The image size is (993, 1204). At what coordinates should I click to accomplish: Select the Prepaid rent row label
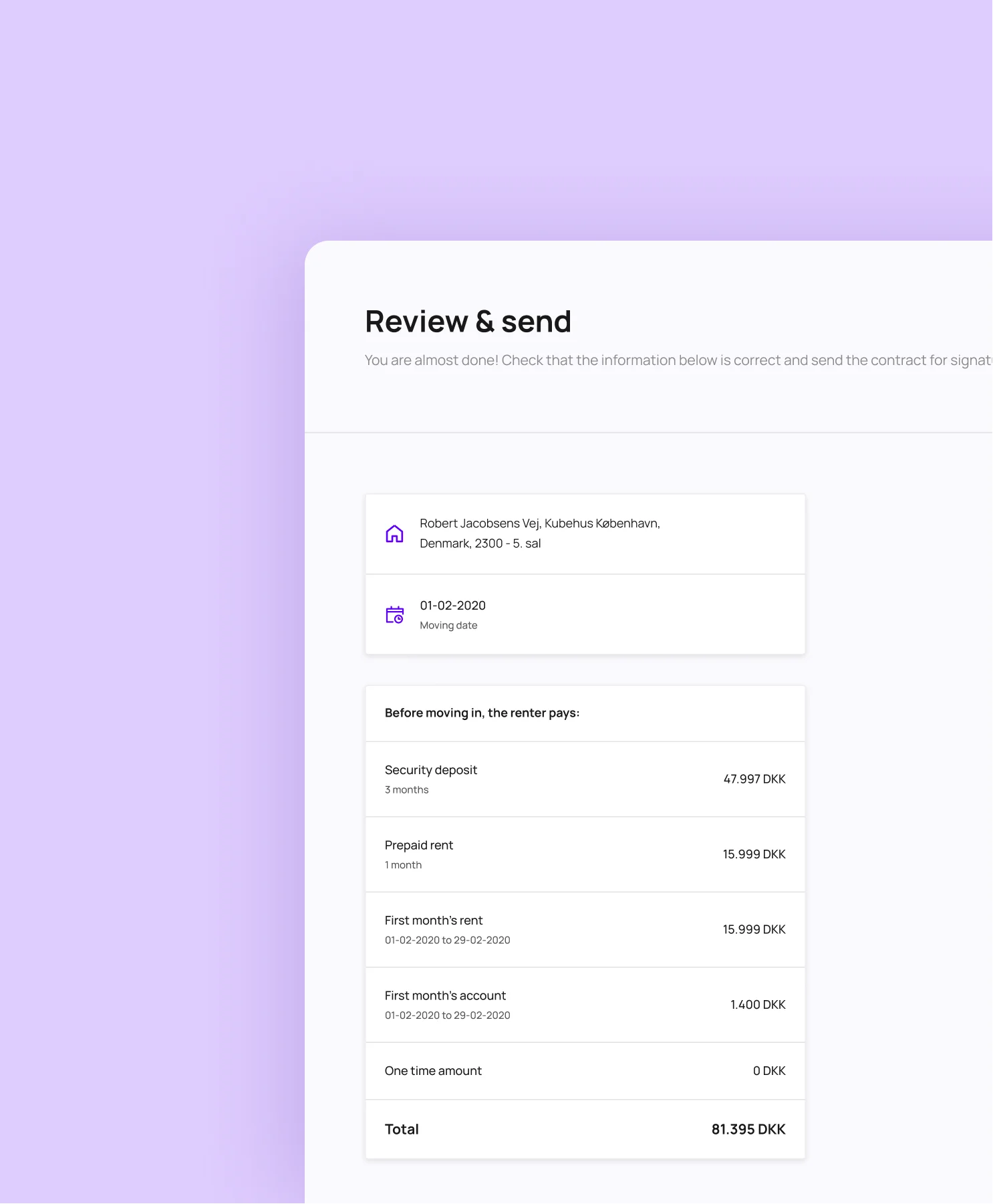click(x=419, y=845)
